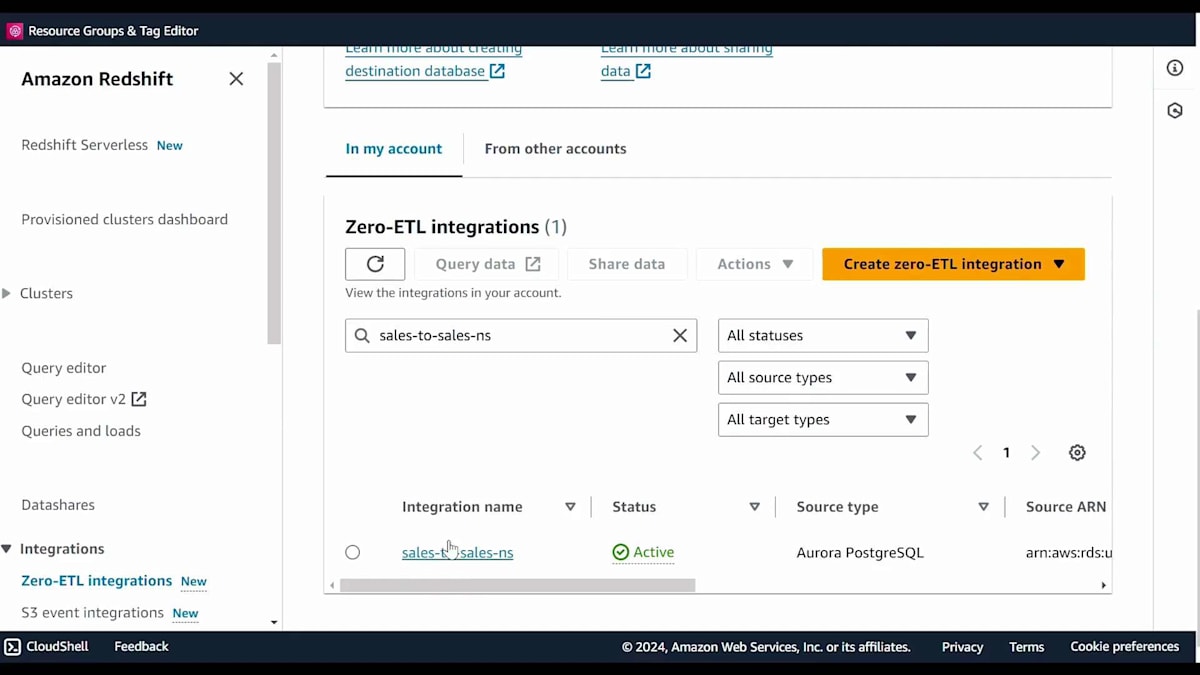
Task: Open Cookie preferences in footer
Action: pyautogui.click(x=1124, y=647)
